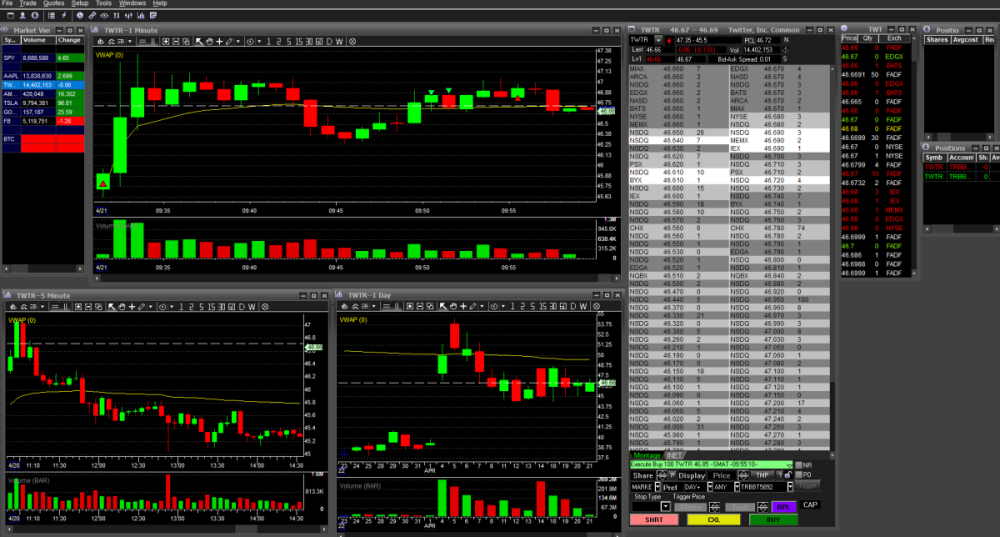Open the Stop Type dropdown
The image size is (1000, 537).
point(666,506)
